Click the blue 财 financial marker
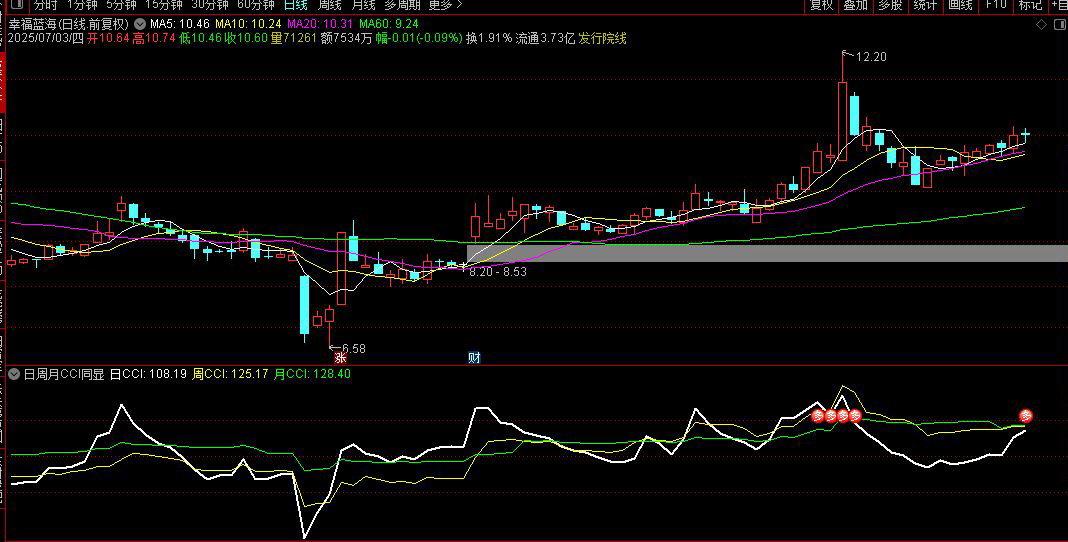The width and height of the screenshot is (1068, 542). tap(474, 357)
